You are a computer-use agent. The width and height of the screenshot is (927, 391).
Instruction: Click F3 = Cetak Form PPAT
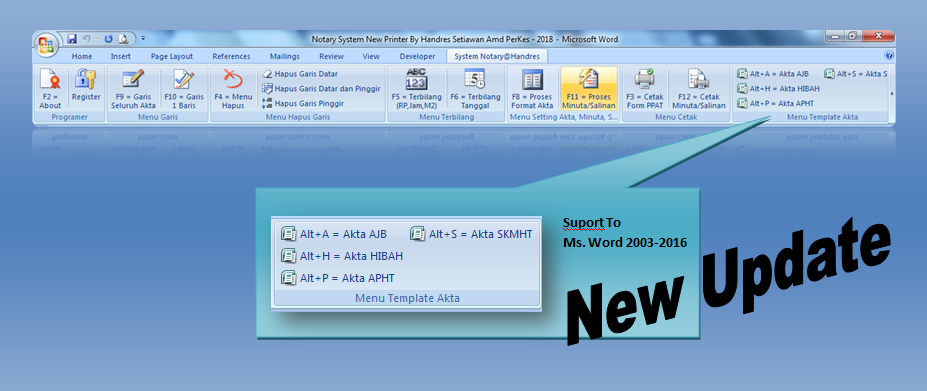pos(644,89)
